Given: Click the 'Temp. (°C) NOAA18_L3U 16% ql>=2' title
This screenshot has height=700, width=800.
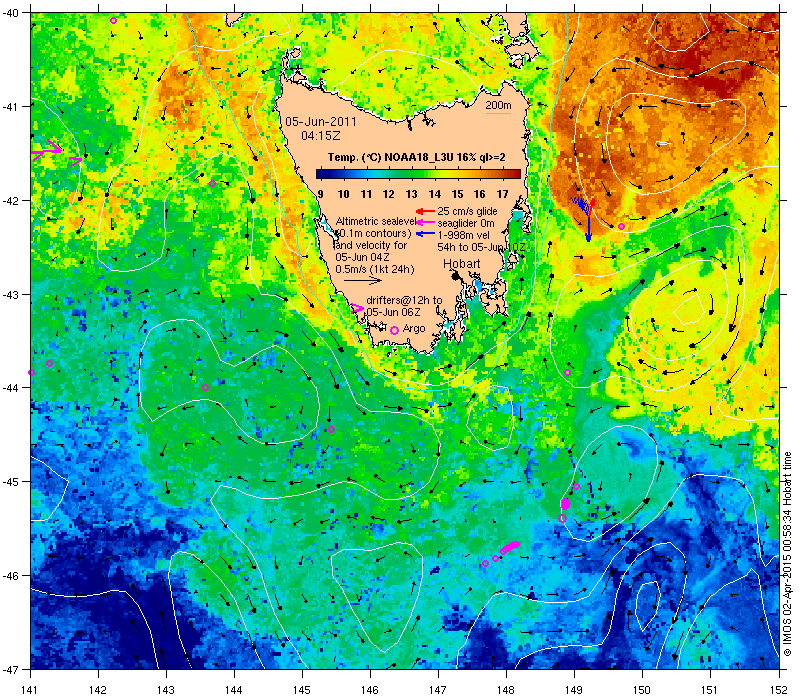Looking at the screenshot, I should pyautogui.click(x=416, y=157).
